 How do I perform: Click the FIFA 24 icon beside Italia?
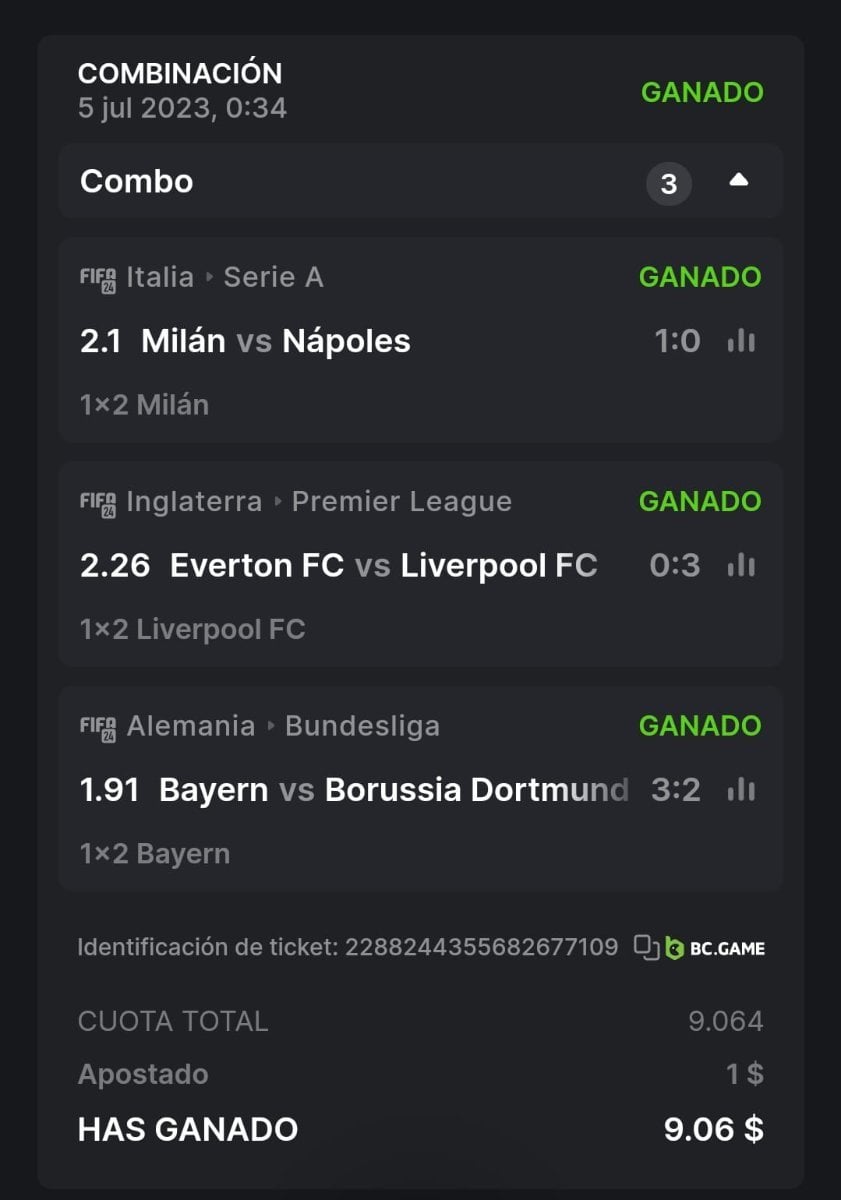(x=98, y=278)
